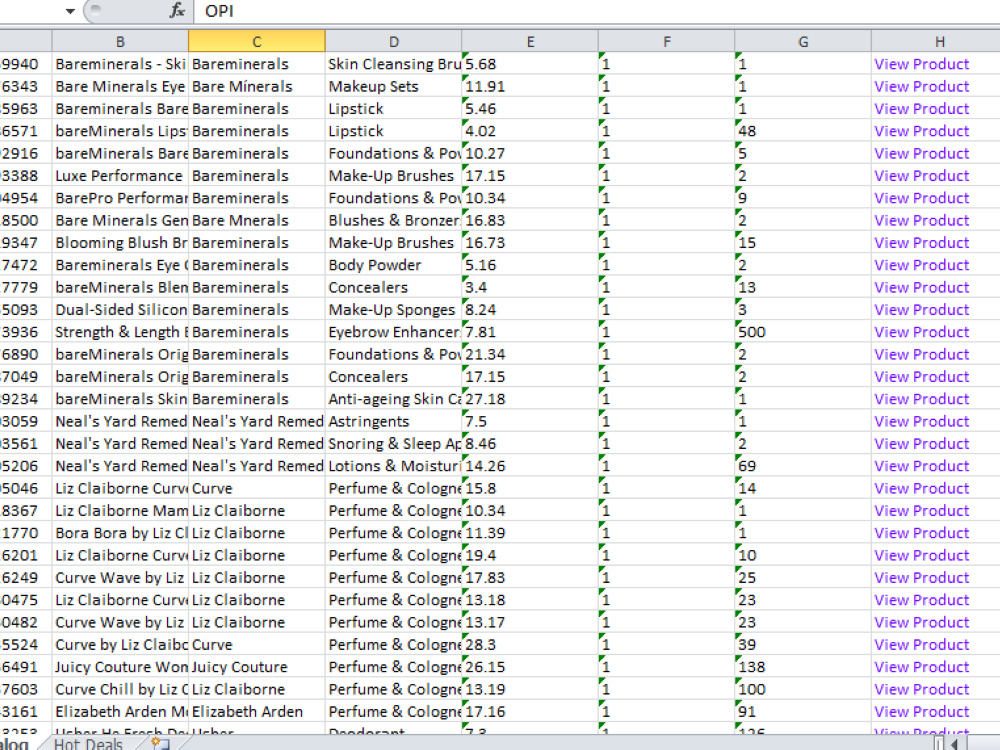Select the 'Skin Cleansing Bru' cell

click(x=393, y=64)
